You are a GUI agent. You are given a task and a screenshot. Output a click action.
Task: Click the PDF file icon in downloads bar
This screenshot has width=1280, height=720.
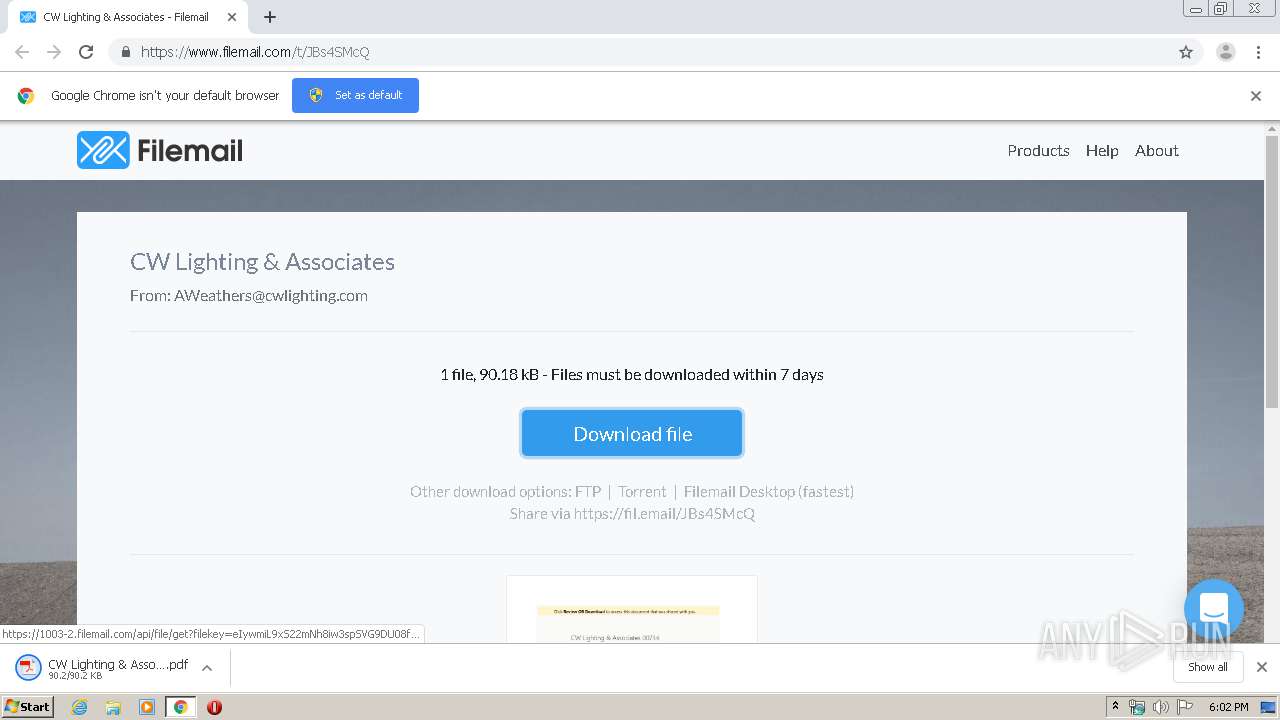pos(28,667)
